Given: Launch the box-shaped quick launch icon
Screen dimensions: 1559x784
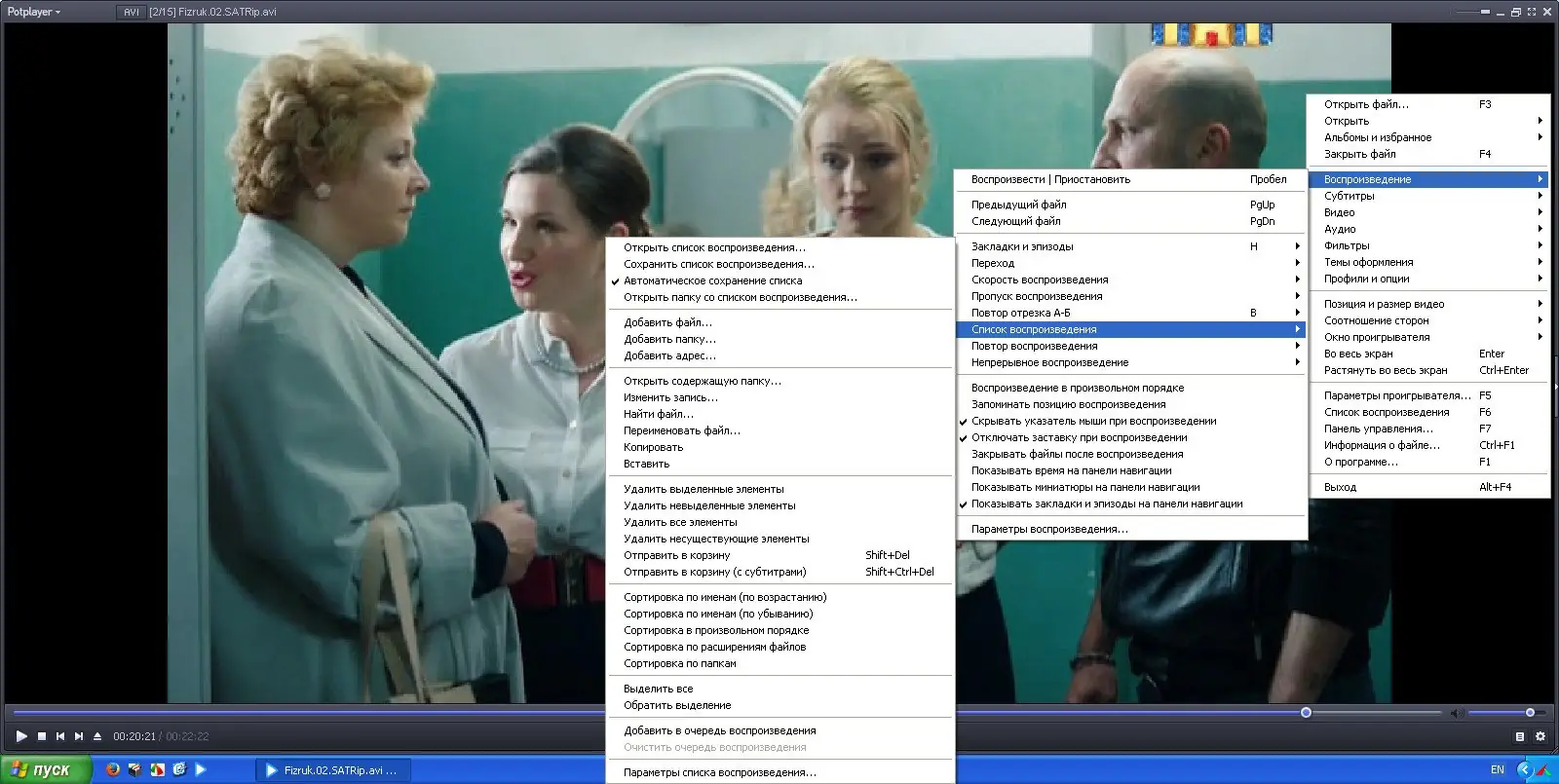Looking at the screenshot, I should (x=134, y=769).
